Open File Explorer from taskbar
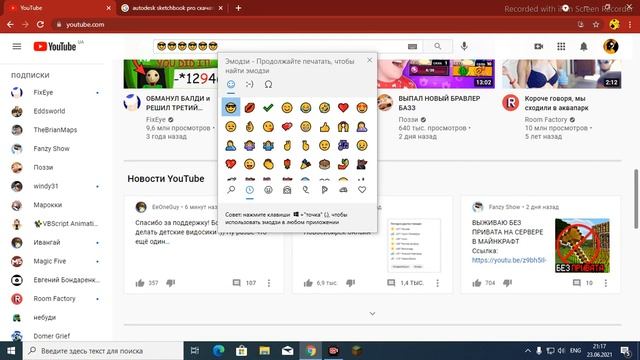The image size is (640, 360). pos(264,351)
